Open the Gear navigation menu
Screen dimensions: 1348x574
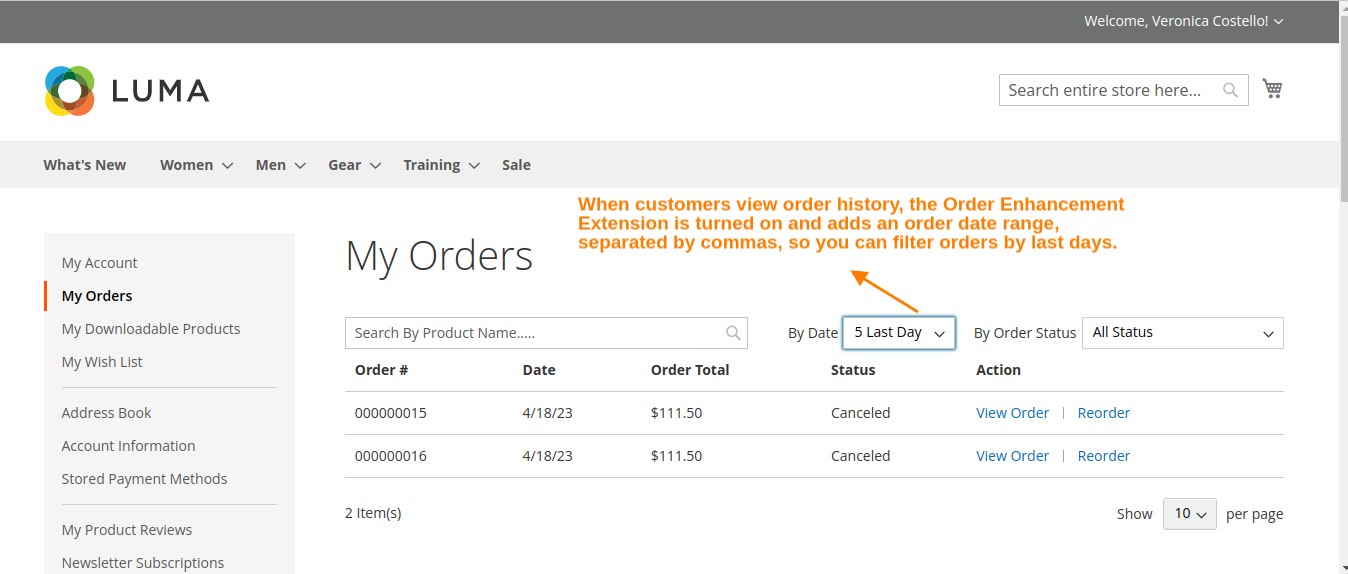tap(354, 165)
